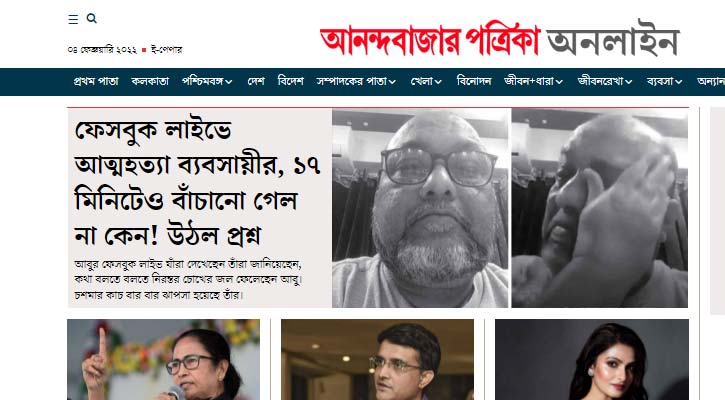Image resolution: width=725 pixels, height=400 pixels.
Task: Expand the খেলা dropdown
Action: click(426, 81)
